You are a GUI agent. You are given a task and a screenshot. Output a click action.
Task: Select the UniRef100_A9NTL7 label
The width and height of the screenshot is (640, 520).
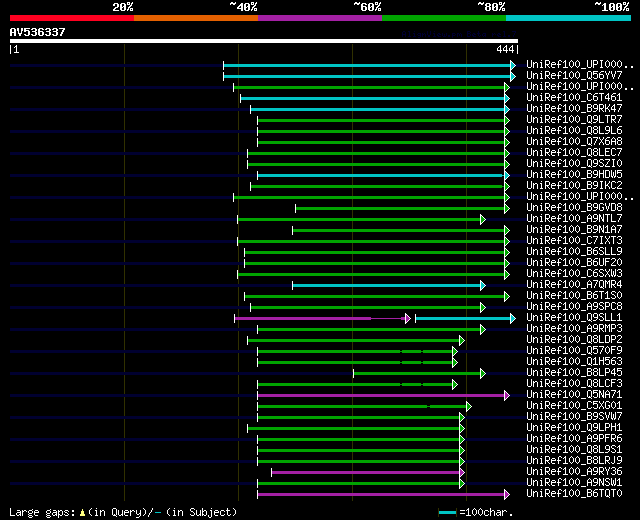click(x=574, y=219)
